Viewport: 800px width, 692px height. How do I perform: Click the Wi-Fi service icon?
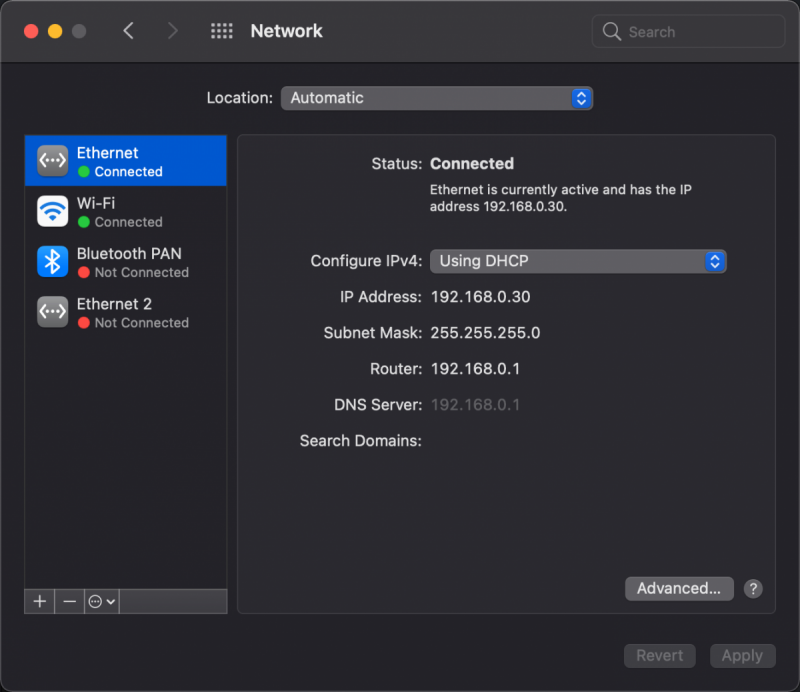pyautogui.click(x=52, y=211)
